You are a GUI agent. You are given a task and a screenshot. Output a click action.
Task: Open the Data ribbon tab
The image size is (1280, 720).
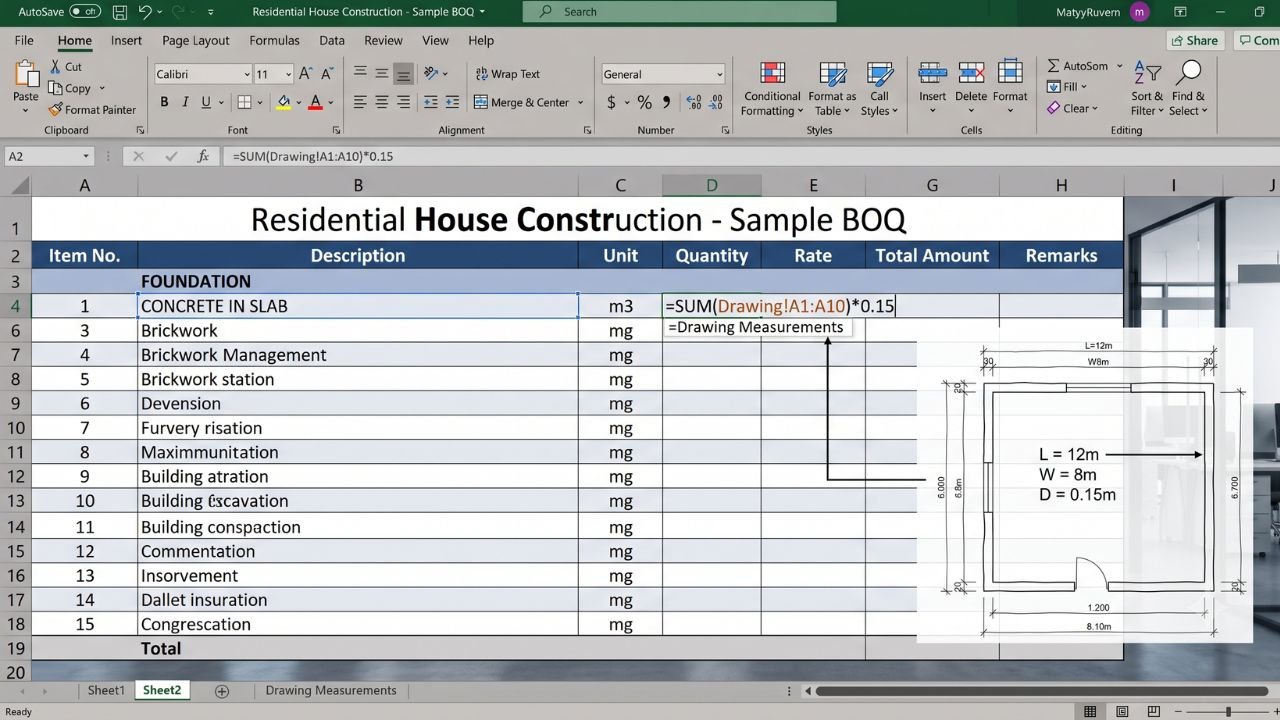(x=332, y=40)
